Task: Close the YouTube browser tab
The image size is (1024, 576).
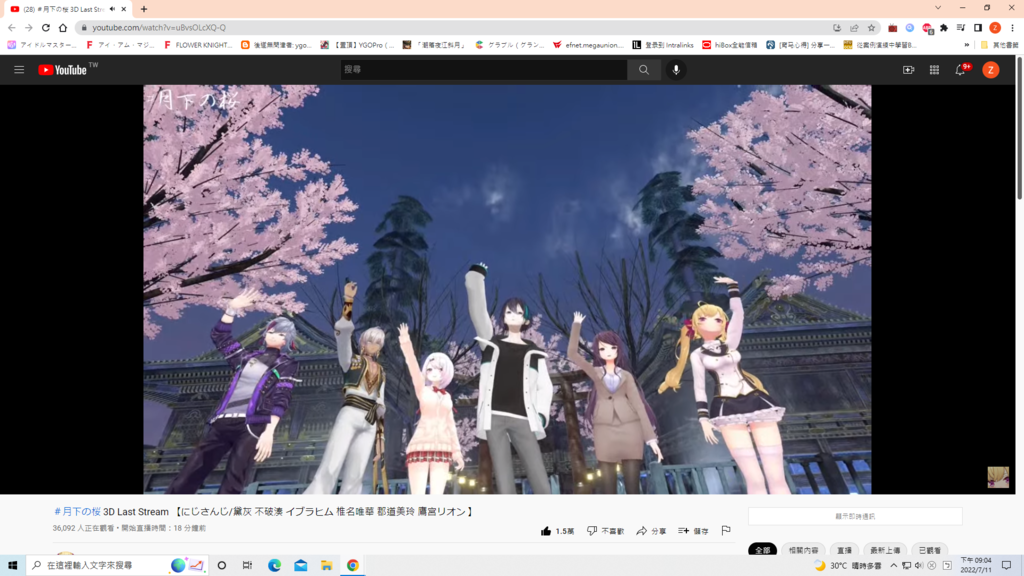Action: point(123,9)
